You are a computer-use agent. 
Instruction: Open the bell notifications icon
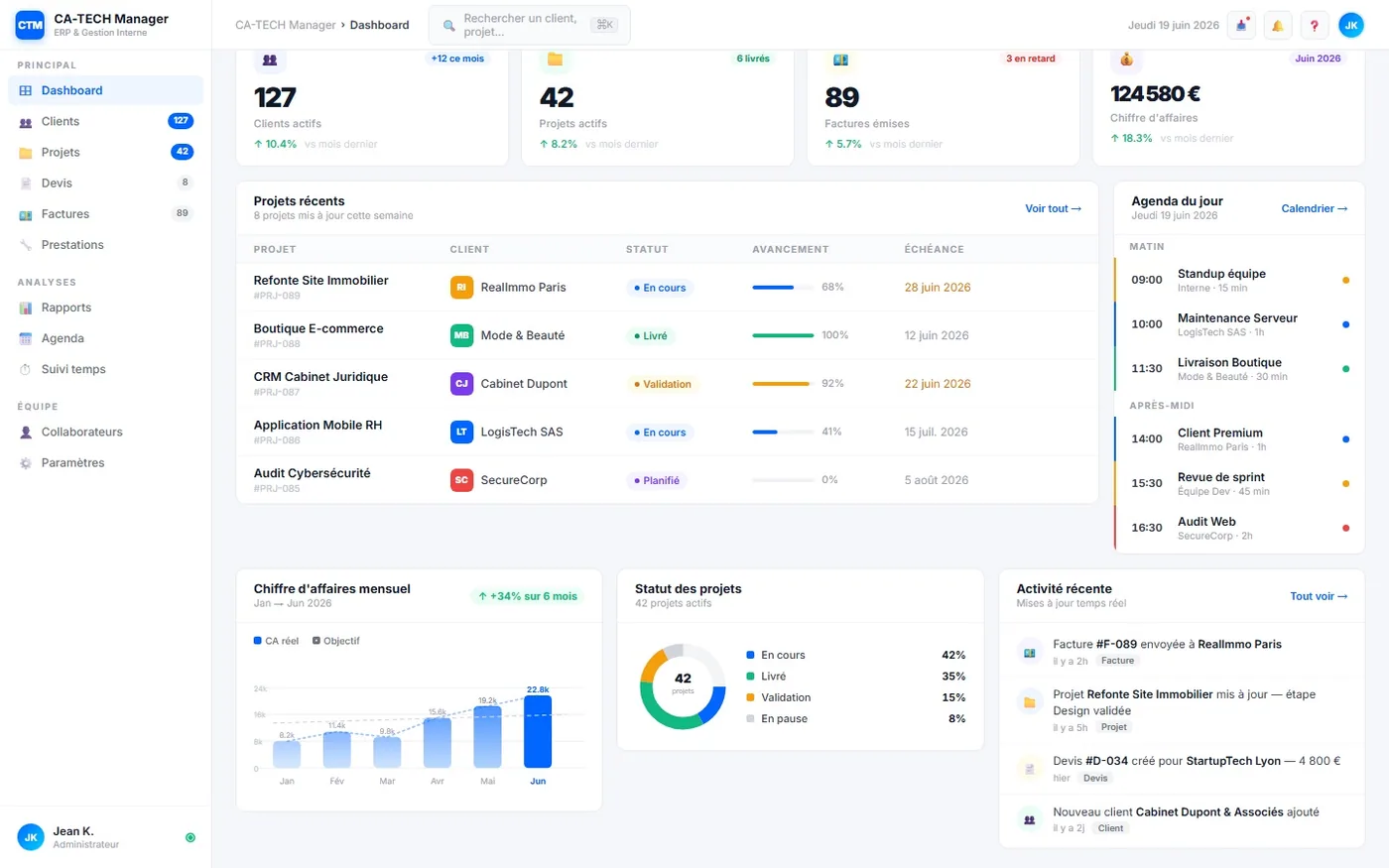pyautogui.click(x=1278, y=25)
